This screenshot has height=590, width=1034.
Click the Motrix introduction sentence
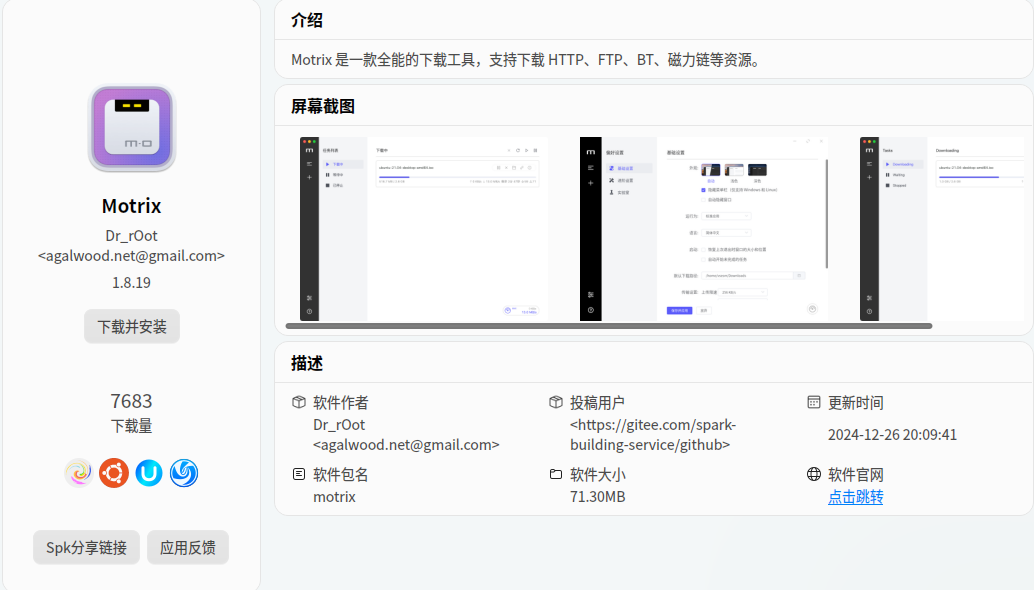click(x=528, y=60)
